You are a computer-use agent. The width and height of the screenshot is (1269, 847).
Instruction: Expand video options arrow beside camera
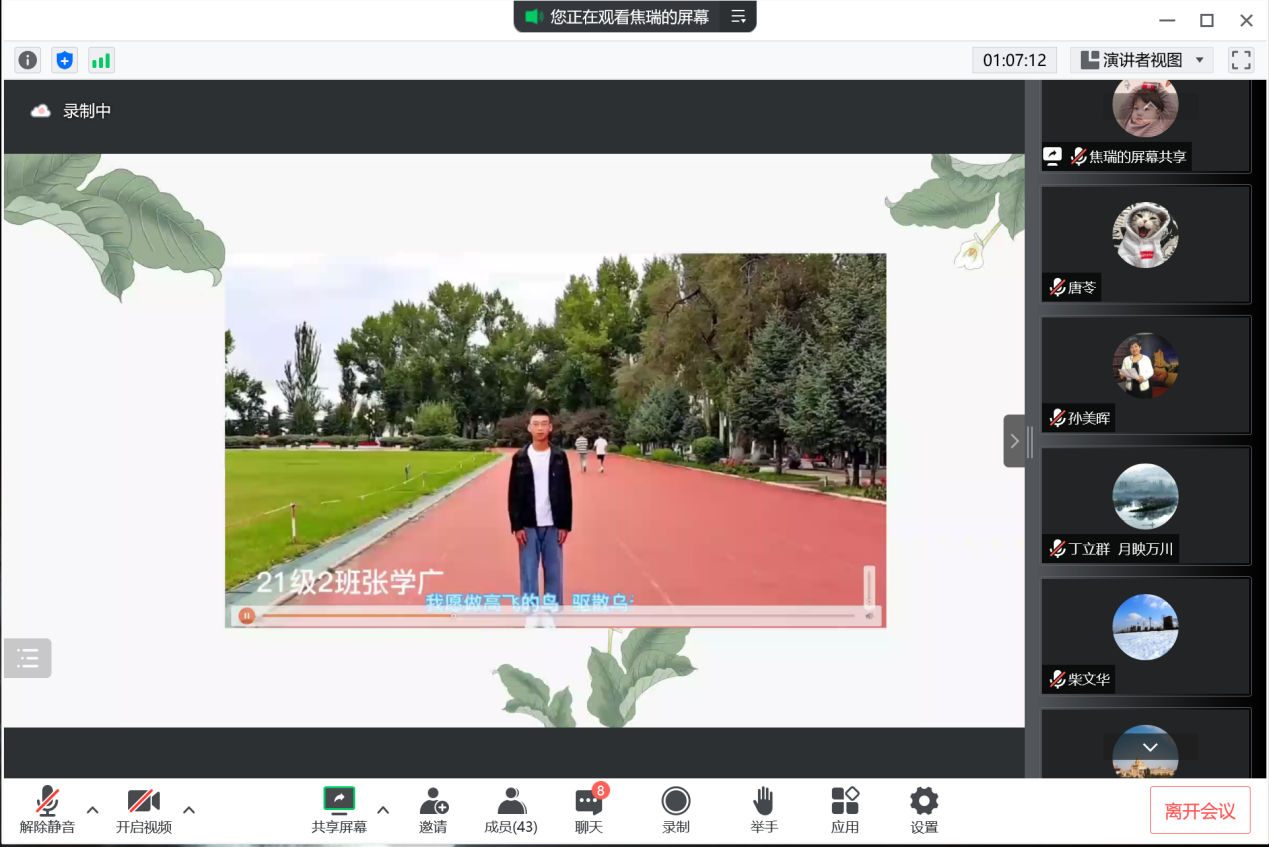click(189, 810)
